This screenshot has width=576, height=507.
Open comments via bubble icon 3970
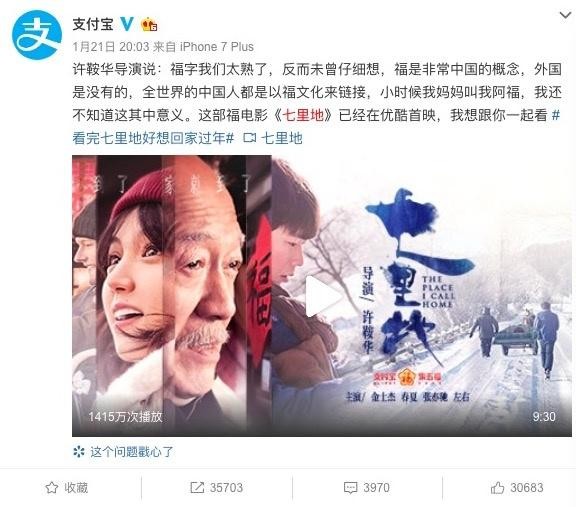tap(366, 488)
